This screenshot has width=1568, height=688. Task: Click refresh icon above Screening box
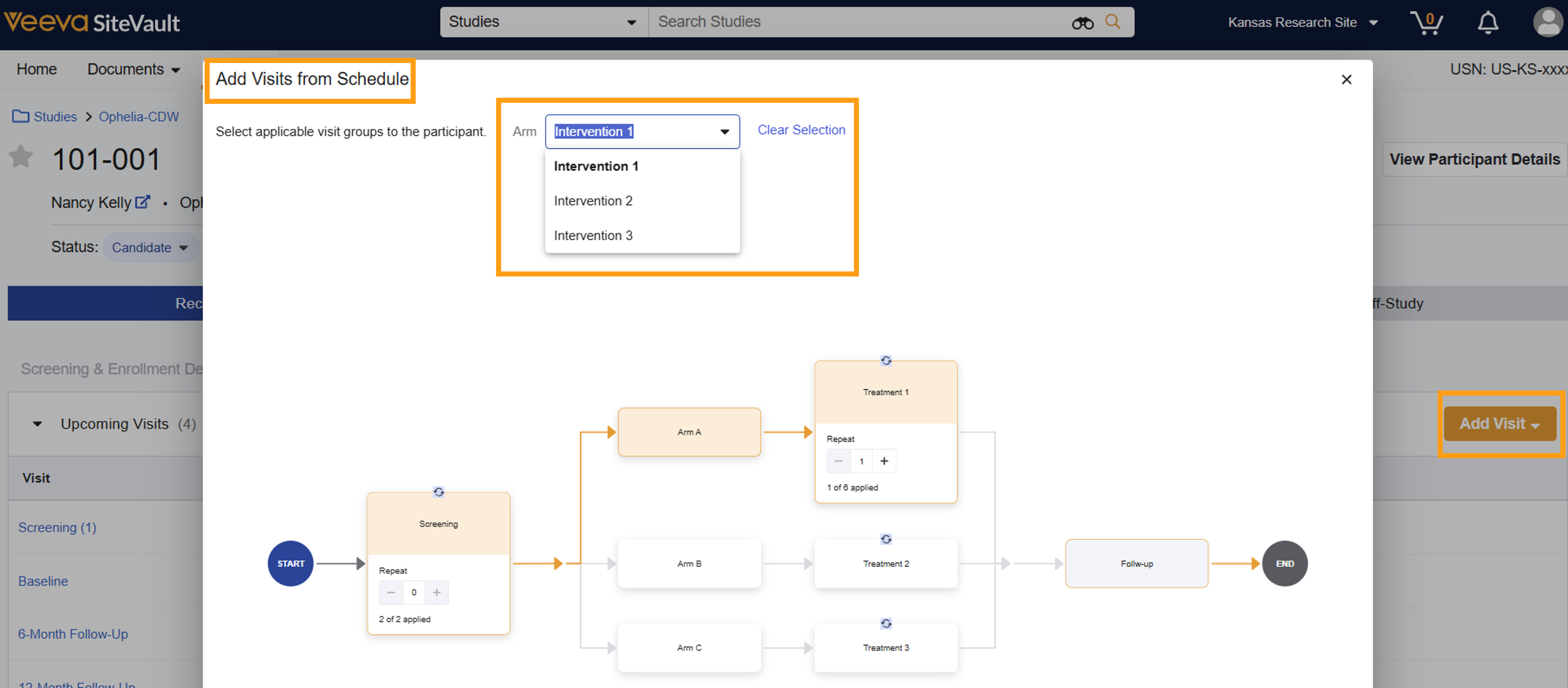pos(438,492)
